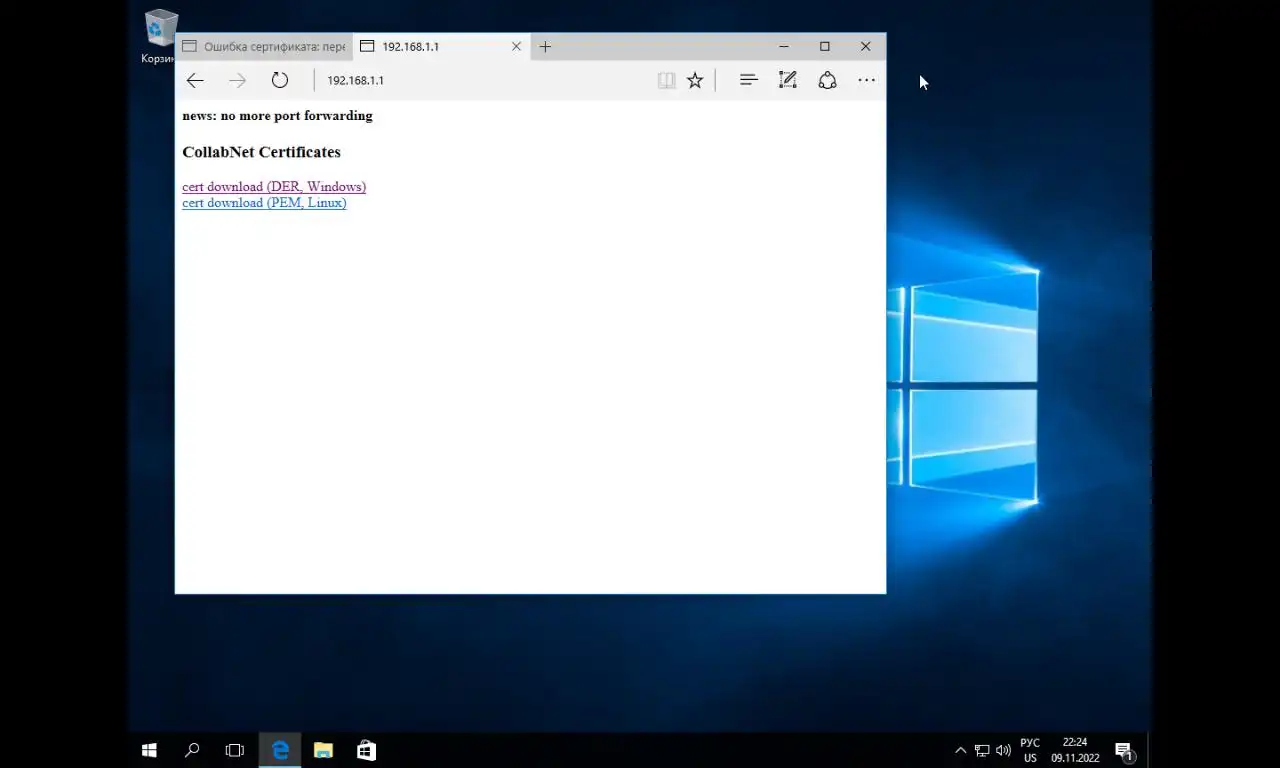The height and width of the screenshot is (768, 1280).
Task: Open the Edge Settings and more menu
Action: [x=866, y=80]
